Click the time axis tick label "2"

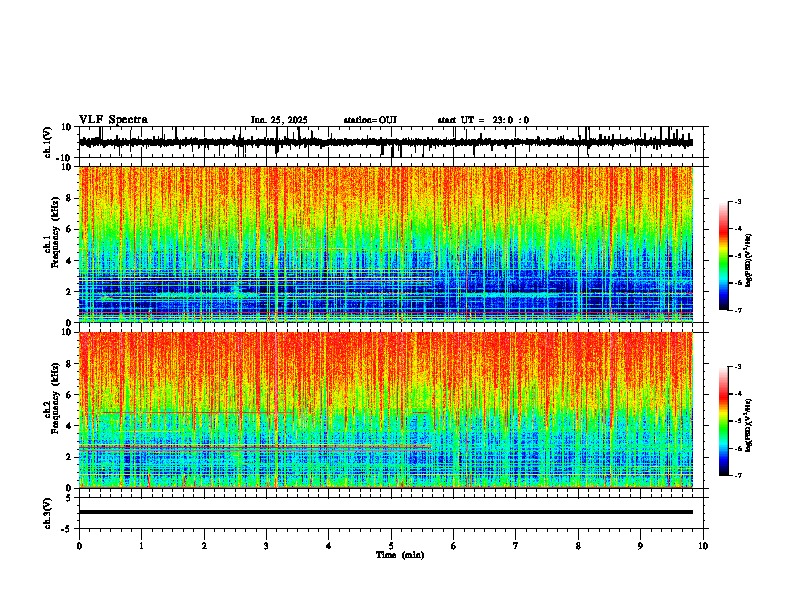(x=204, y=546)
